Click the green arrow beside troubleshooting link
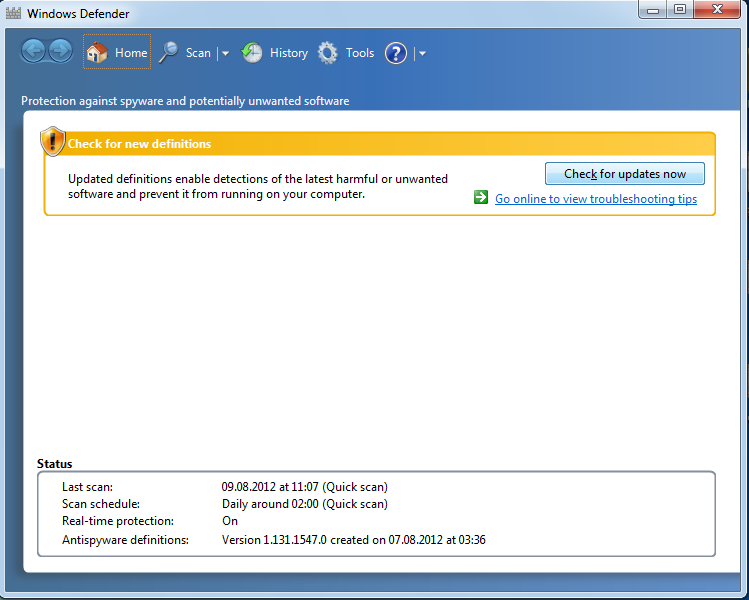 (x=481, y=198)
